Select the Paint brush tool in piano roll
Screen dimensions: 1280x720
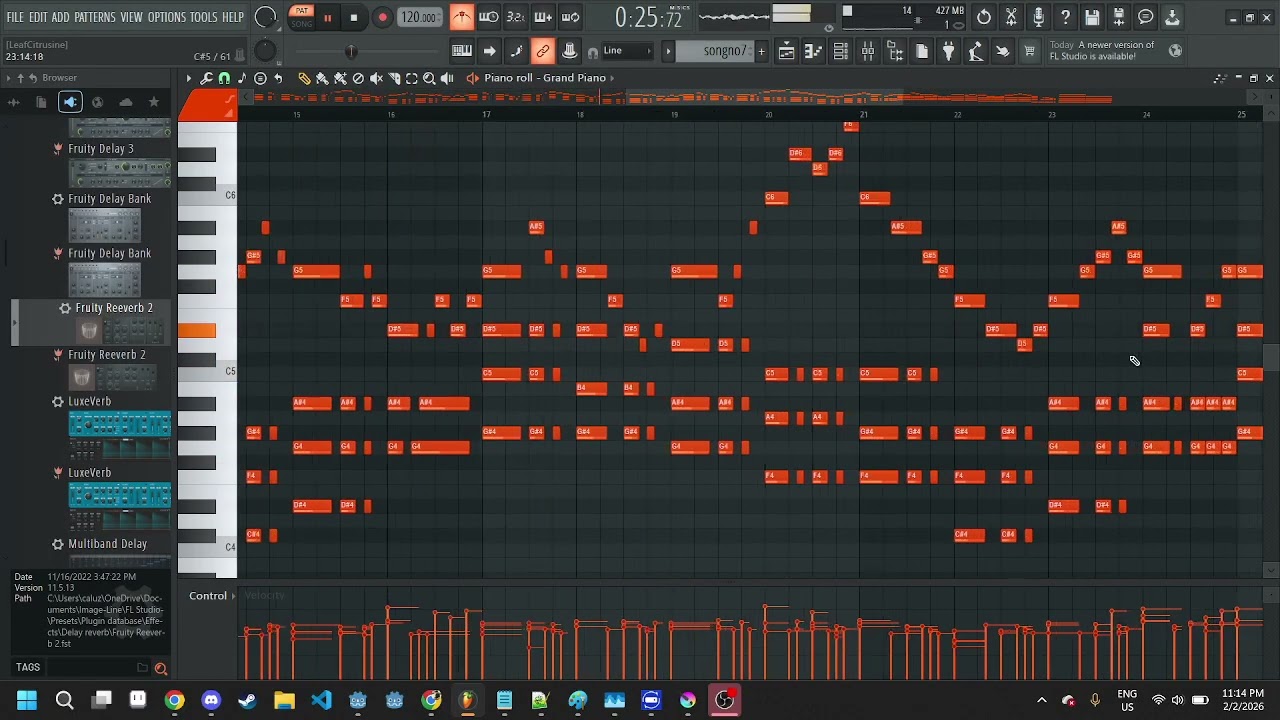tap(322, 78)
